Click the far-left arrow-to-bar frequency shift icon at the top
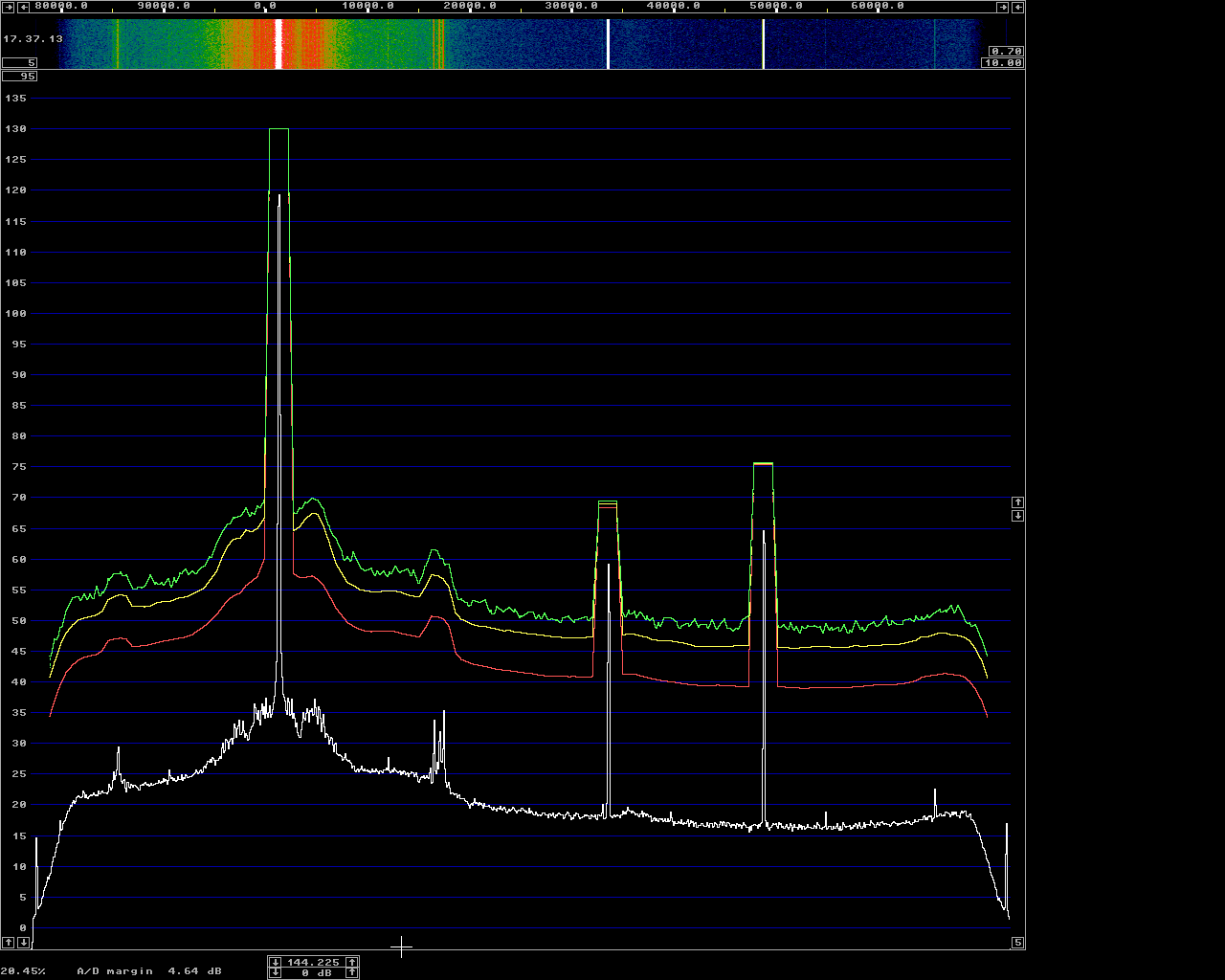This screenshot has height=980, width=1225. pos(9,7)
